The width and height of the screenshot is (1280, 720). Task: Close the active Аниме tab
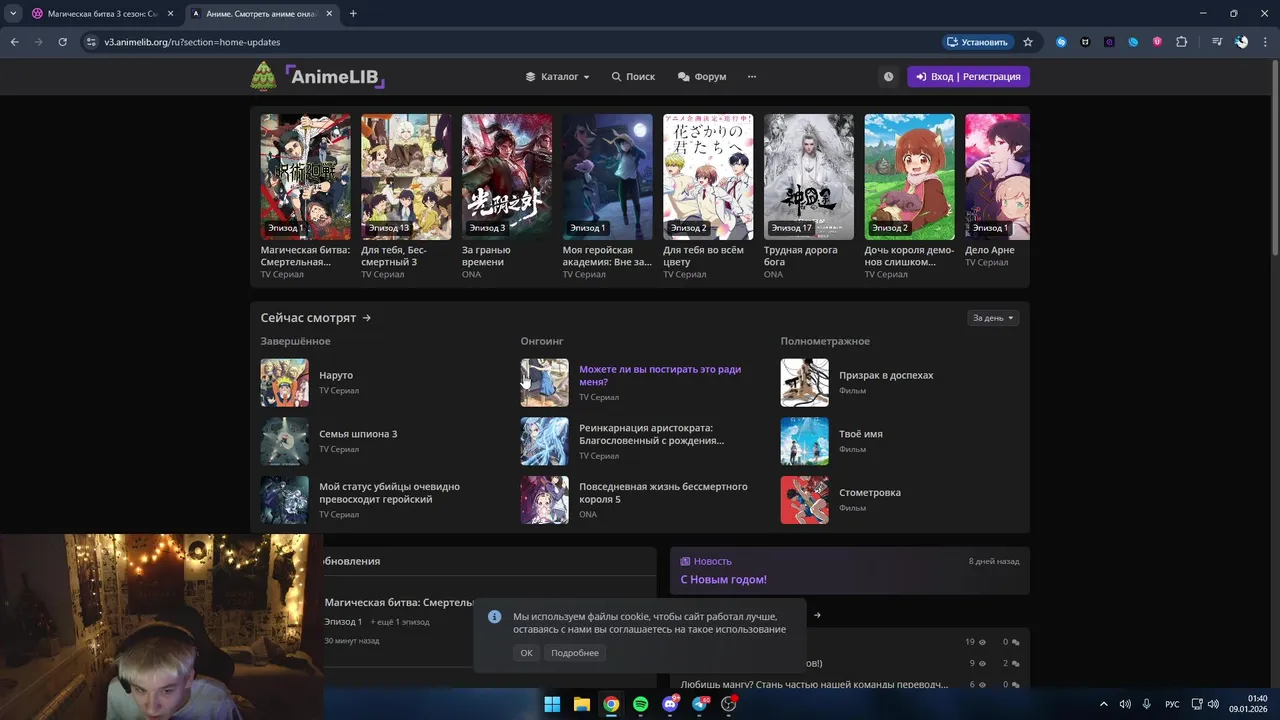click(x=328, y=14)
